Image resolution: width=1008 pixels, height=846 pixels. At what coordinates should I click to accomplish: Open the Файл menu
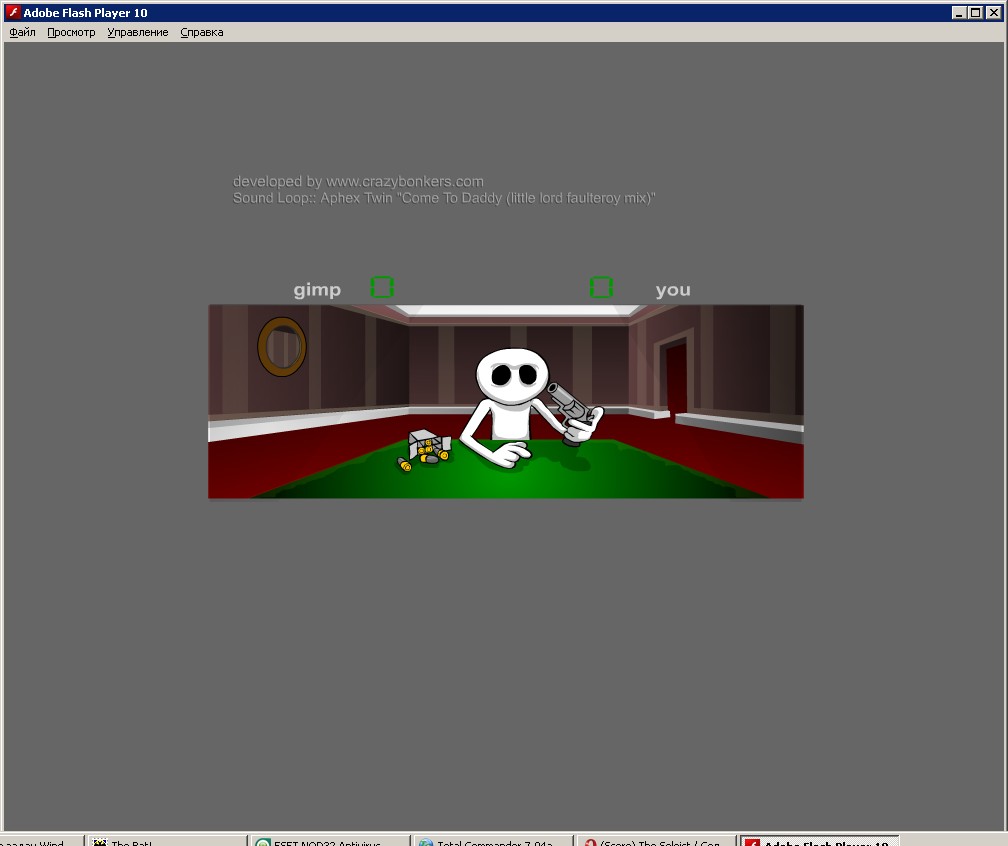(22, 32)
